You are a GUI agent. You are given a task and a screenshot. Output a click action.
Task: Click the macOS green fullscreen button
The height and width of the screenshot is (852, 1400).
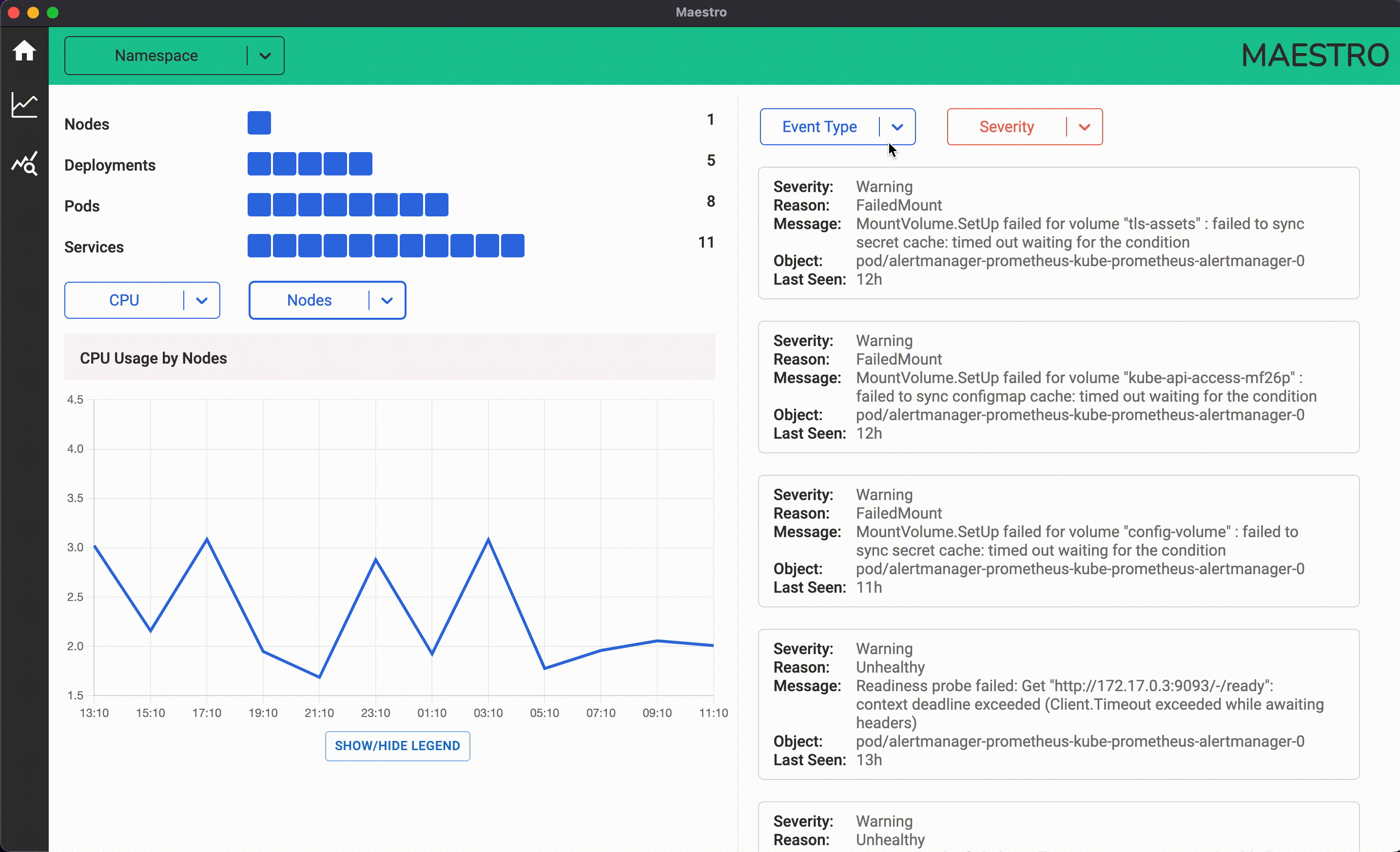coord(52,13)
